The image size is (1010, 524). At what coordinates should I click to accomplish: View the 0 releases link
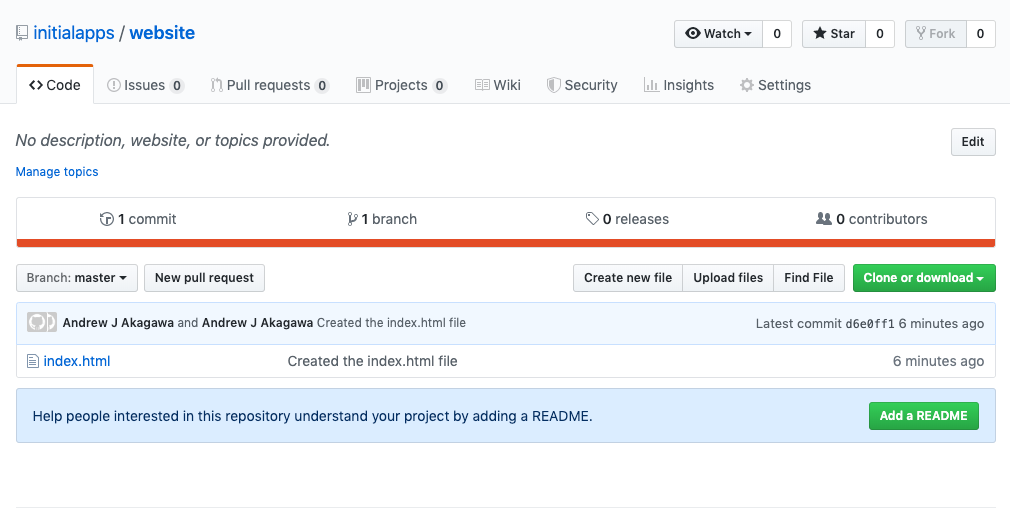coord(627,219)
